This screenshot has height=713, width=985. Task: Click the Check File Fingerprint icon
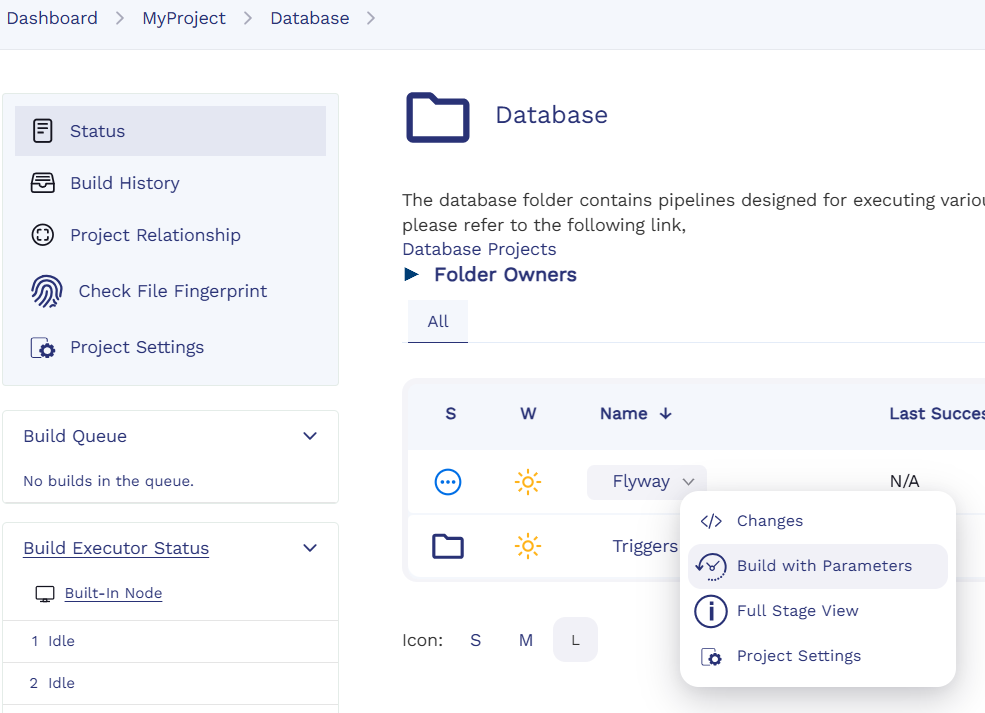[46, 291]
